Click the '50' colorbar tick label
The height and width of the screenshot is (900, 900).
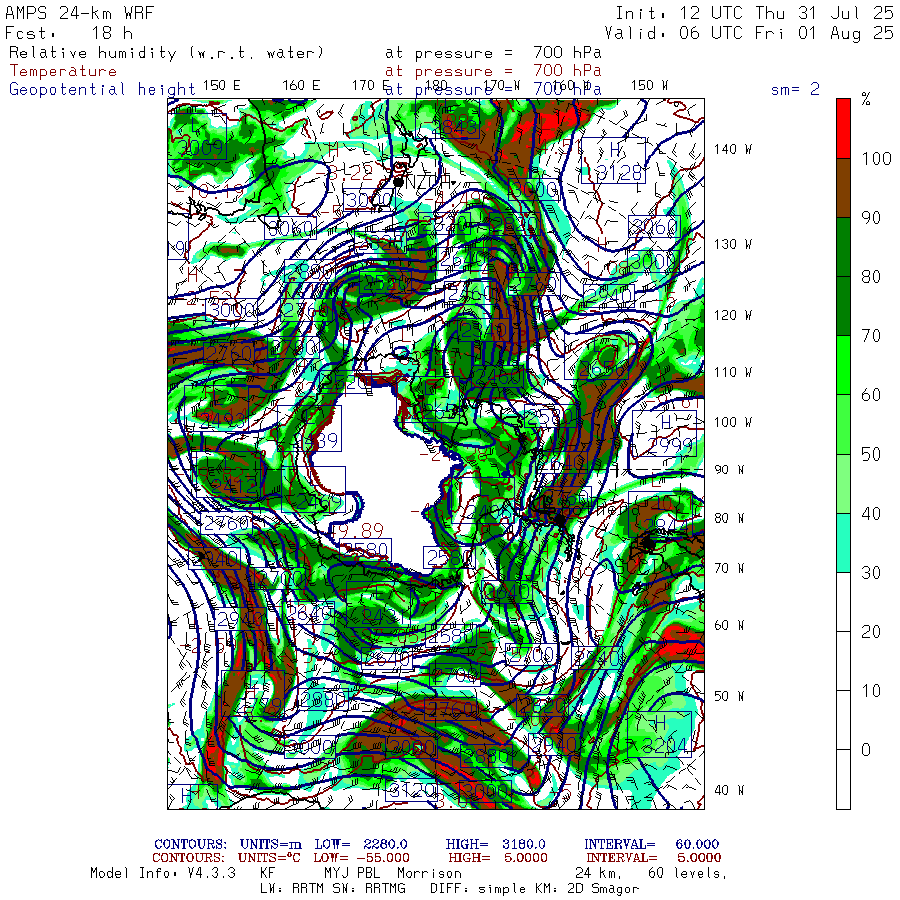(x=871, y=454)
